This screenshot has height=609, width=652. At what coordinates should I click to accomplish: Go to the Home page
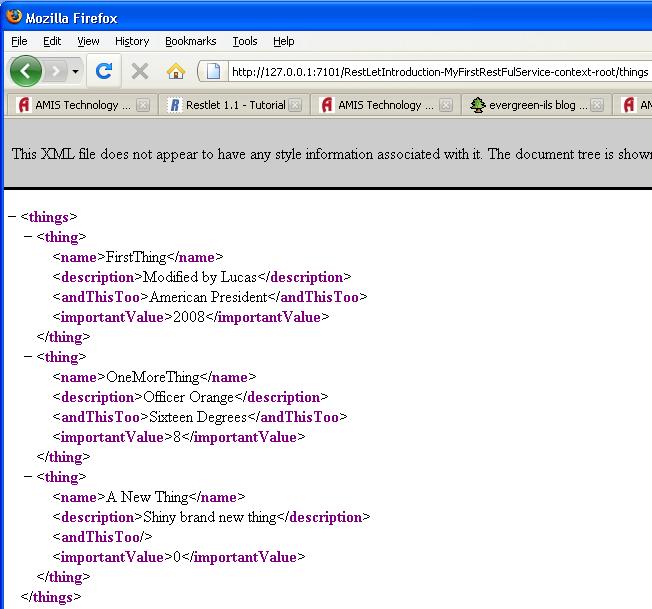tap(176, 71)
